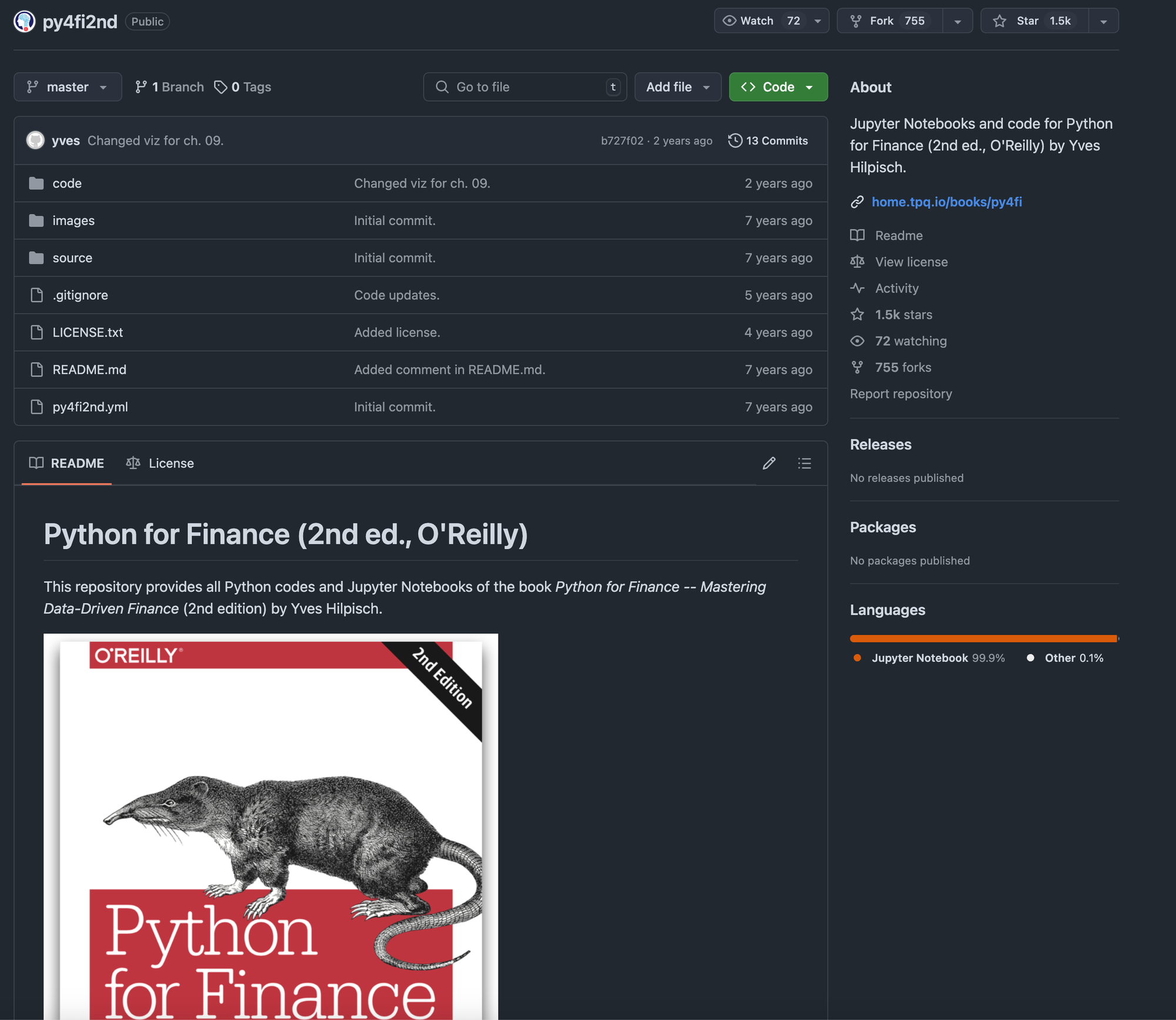Click the commit history clock icon
This screenshot has width=1176, height=1020.
click(734, 141)
